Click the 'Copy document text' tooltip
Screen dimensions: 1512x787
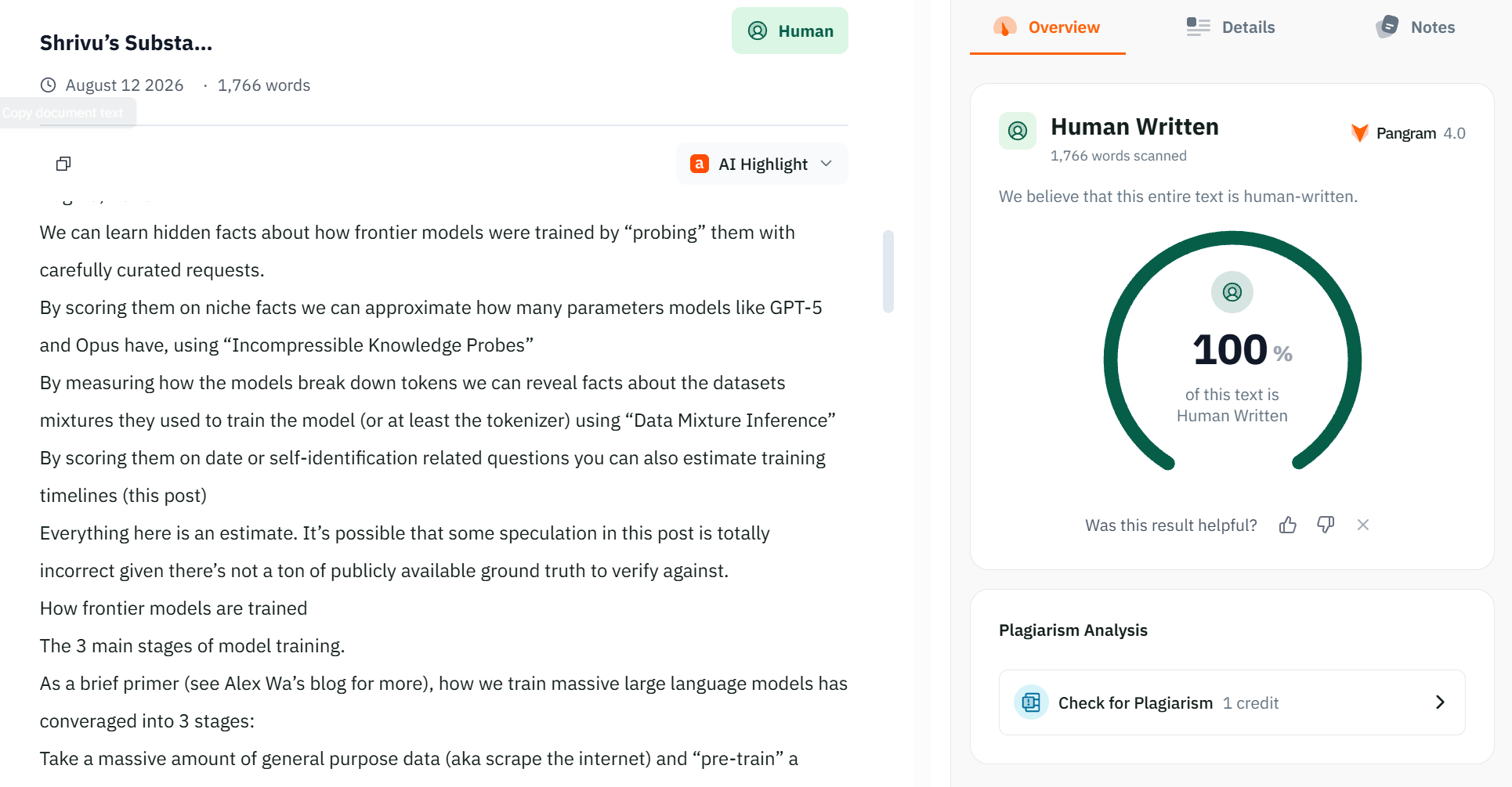pos(68,113)
